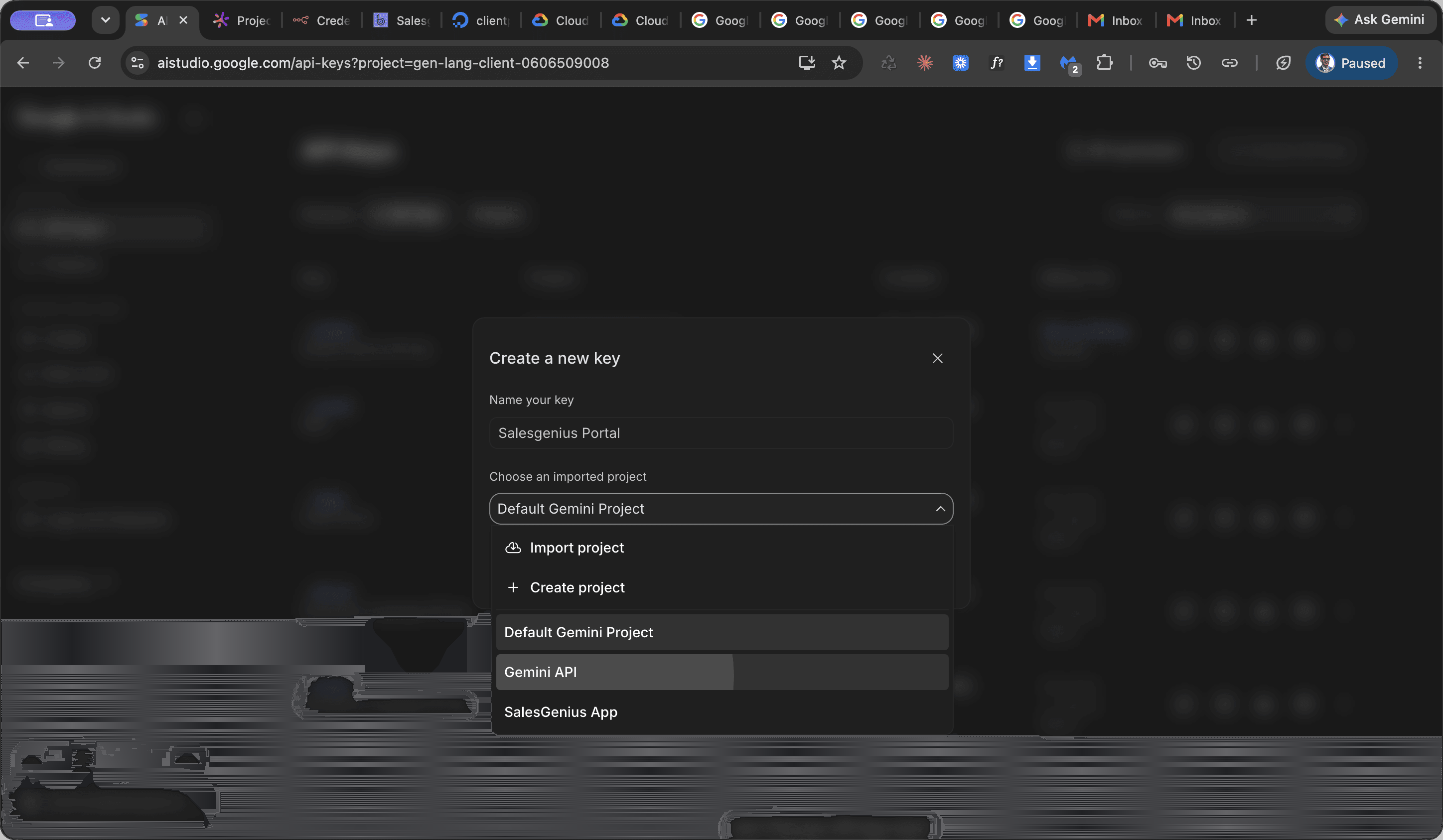Collapse the Default Gemini Project dropdown
1443x840 pixels.
click(721, 509)
